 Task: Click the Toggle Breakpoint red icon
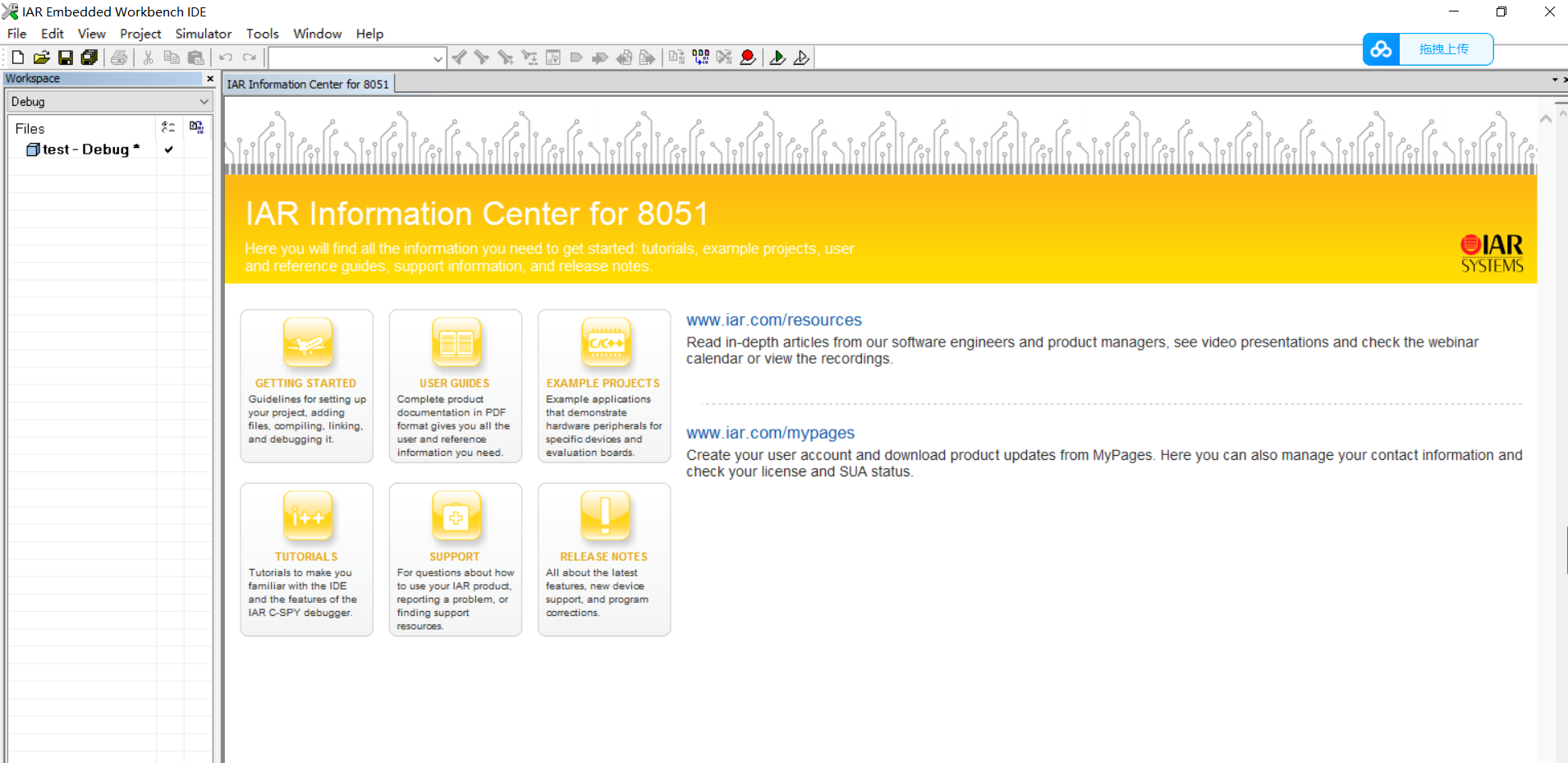(747, 57)
